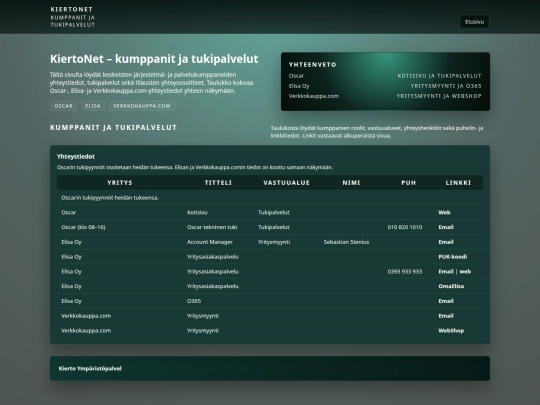540x405 pixels.
Task: Click KOTISIVU JA TUKIPALVELUT summary value
Action: [x=439, y=76]
